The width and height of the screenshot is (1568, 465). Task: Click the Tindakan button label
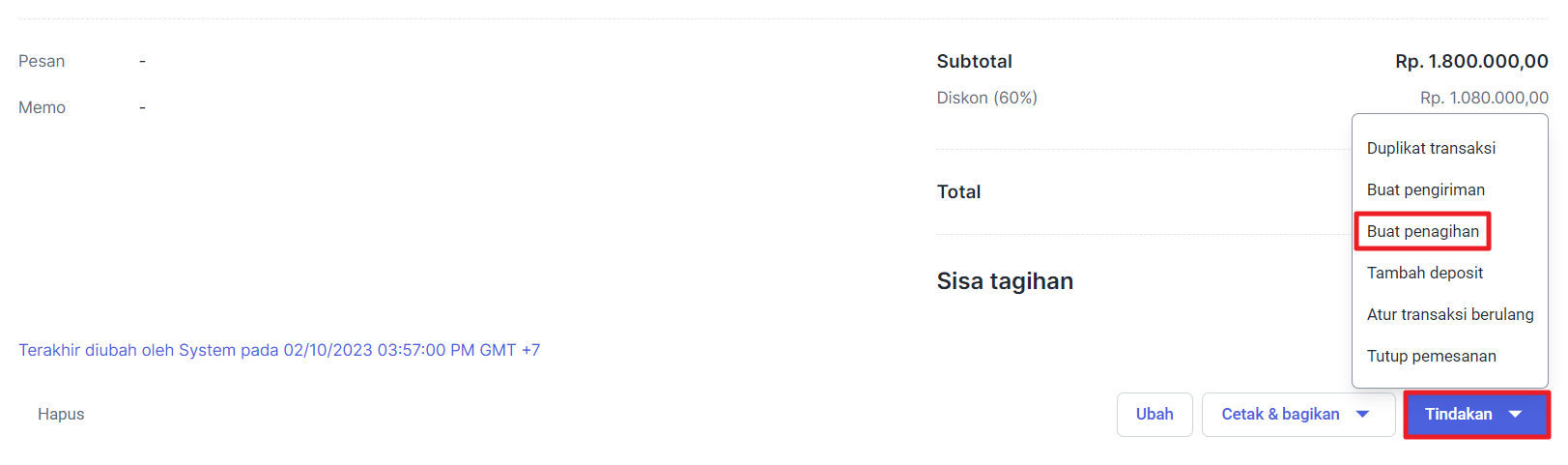point(1458,414)
